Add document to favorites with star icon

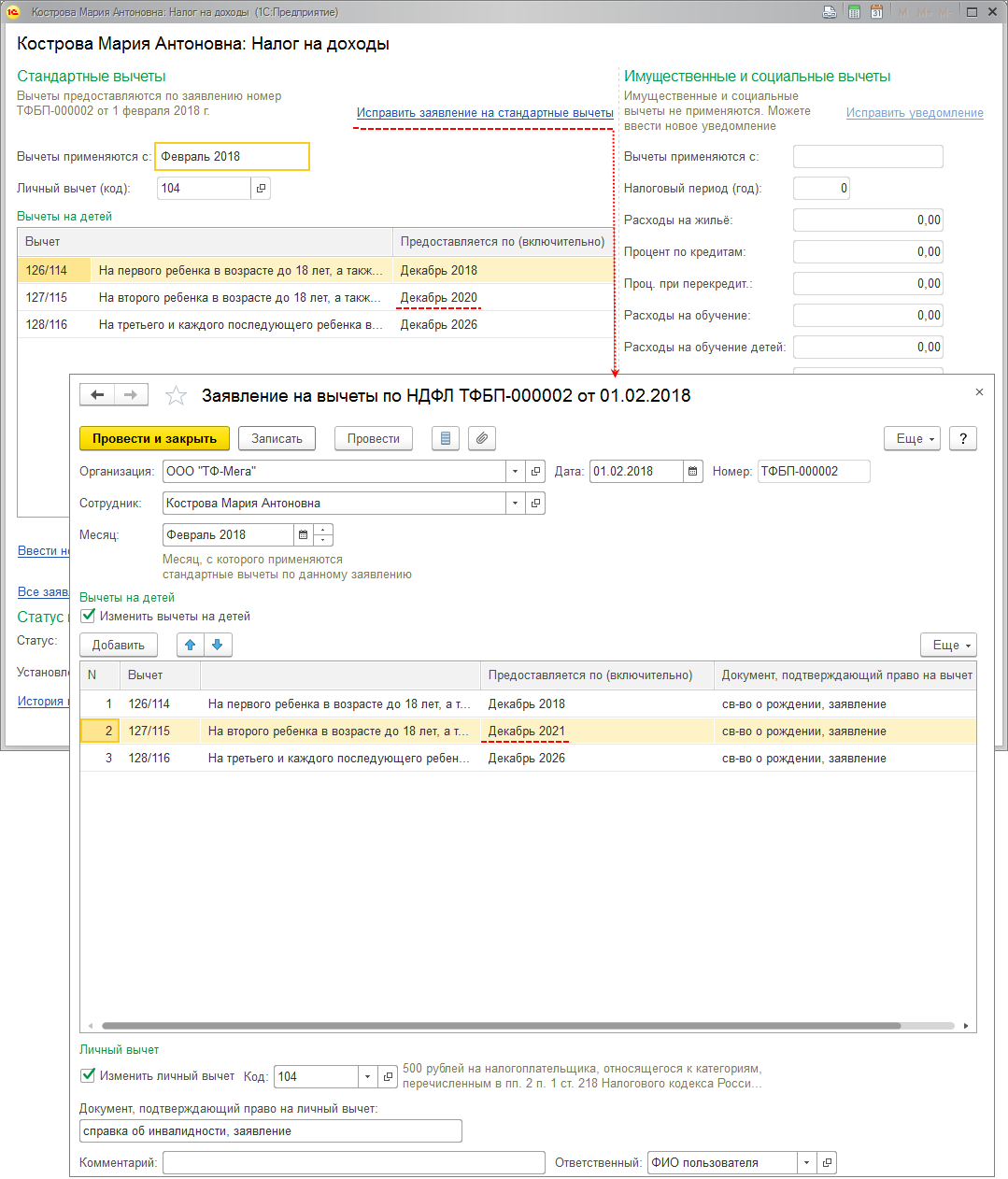pos(176,396)
